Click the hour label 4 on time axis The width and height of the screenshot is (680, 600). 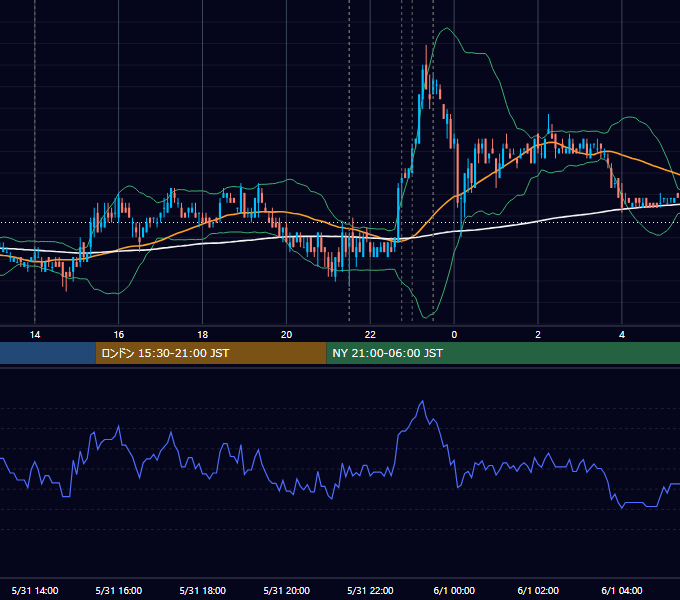click(622, 335)
